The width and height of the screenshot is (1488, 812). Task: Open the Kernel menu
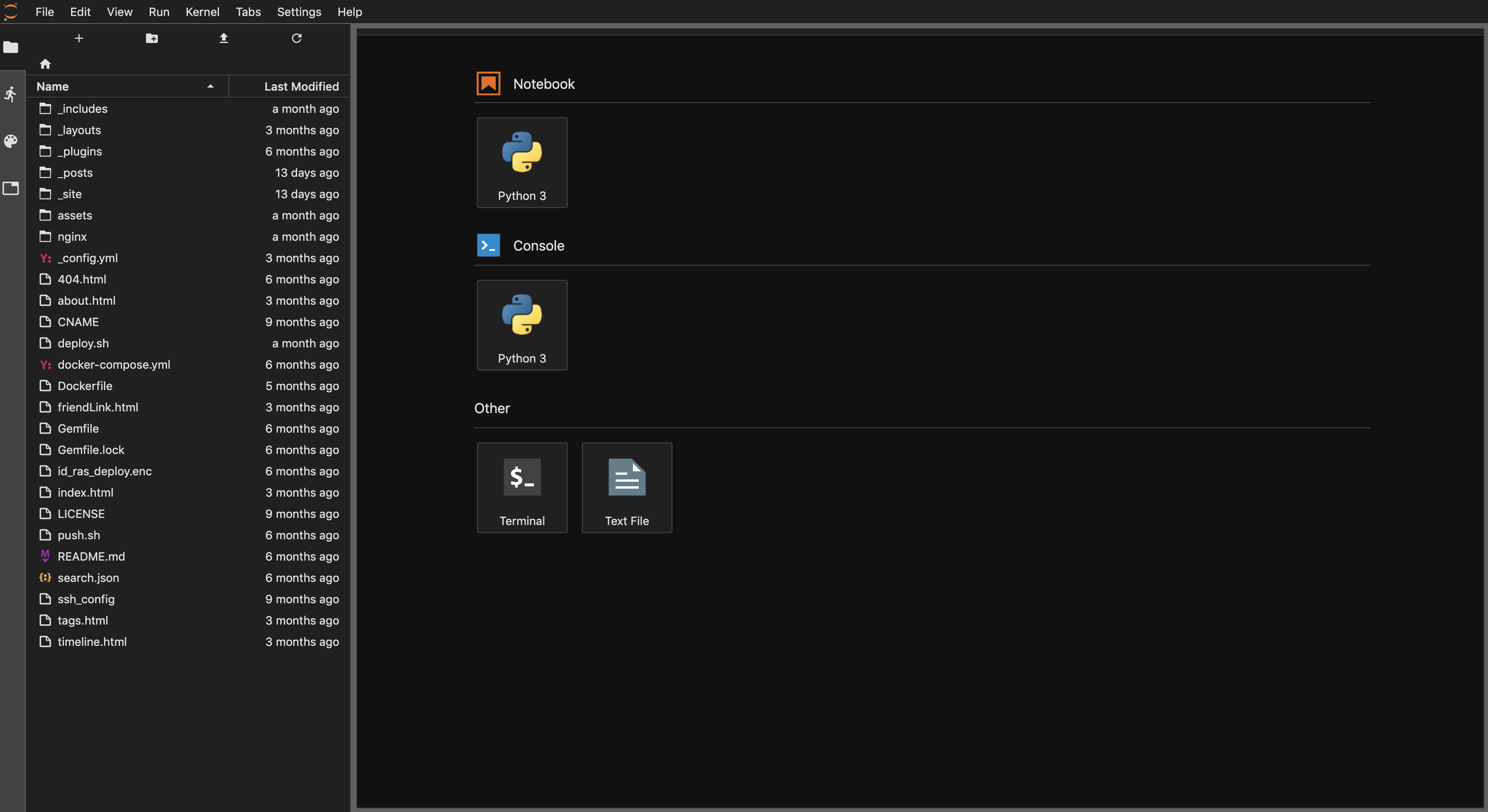(202, 12)
